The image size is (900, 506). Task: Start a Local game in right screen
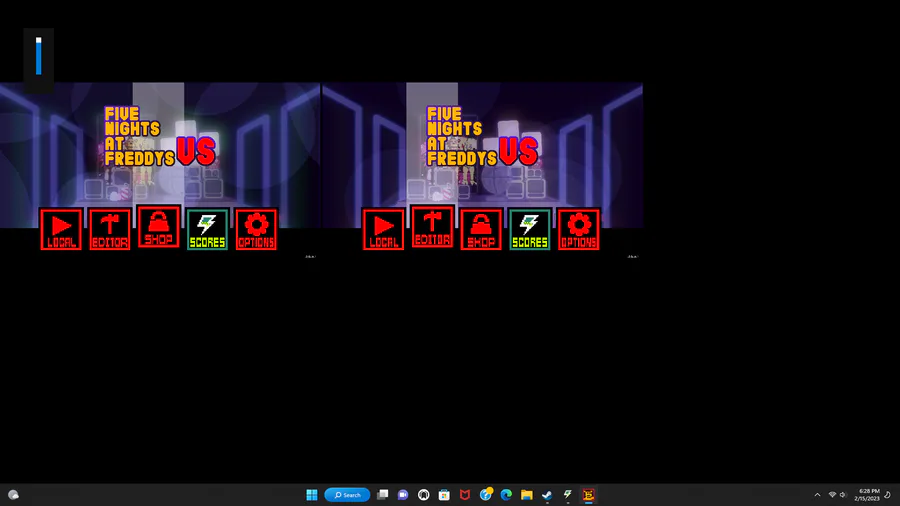tap(383, 229)
